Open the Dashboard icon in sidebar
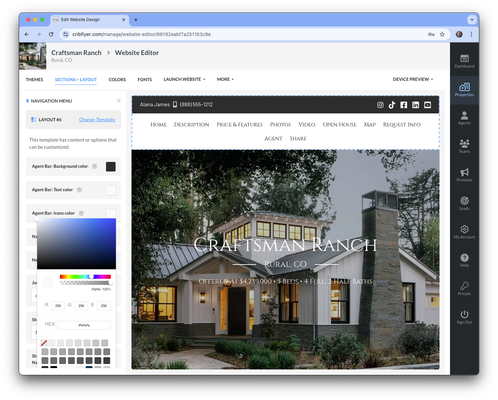The width and height of the screenshot is (498, 400). click(x=464, y=59)
